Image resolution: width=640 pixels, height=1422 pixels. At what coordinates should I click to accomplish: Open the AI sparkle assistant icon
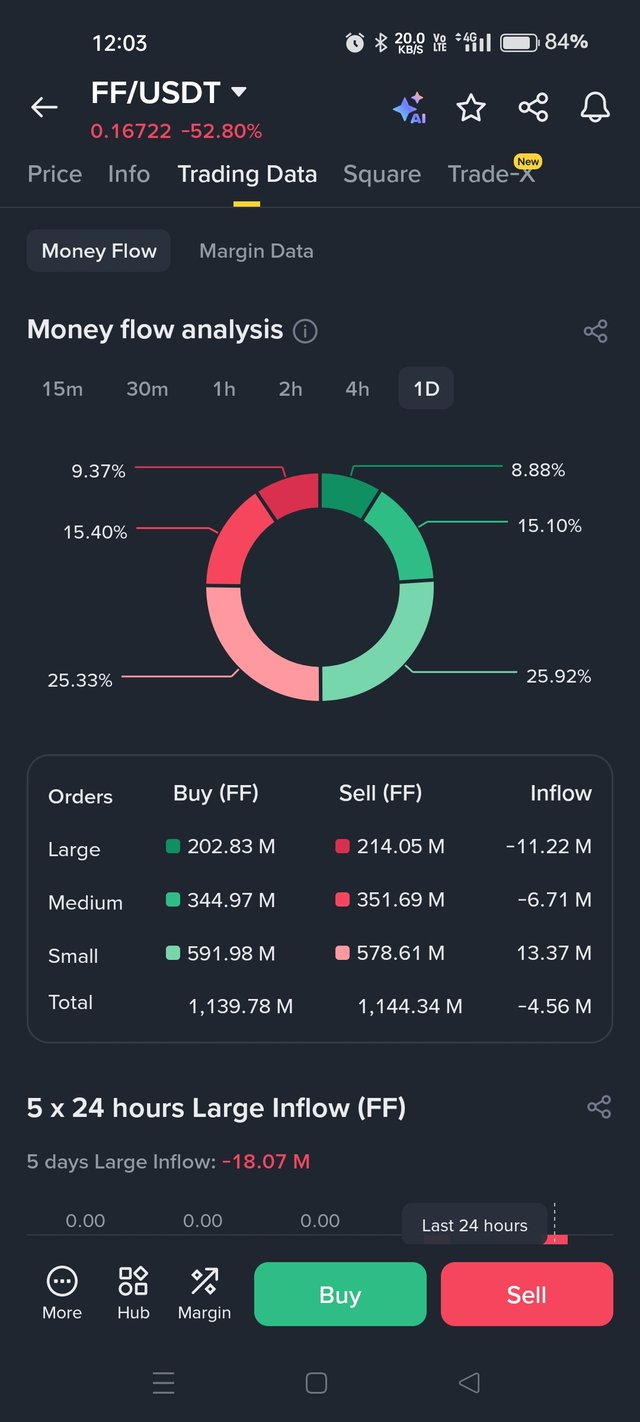pyautogui.click(x=409, y=108)
